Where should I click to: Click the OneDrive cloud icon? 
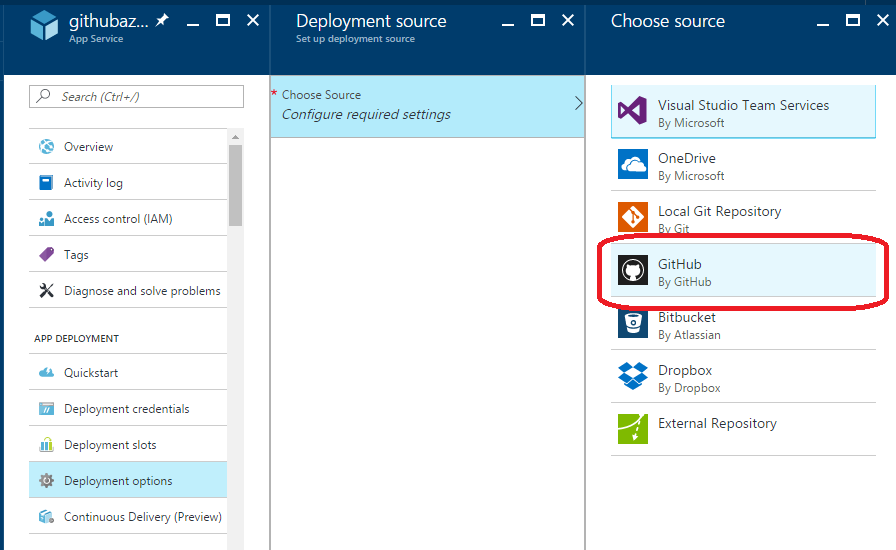tap(633, 164)
